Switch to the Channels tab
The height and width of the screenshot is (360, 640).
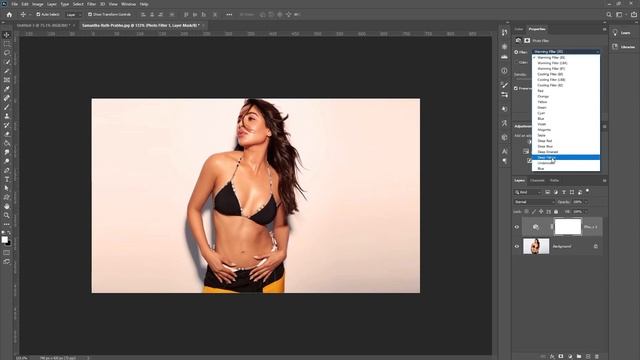coord(537,180)
